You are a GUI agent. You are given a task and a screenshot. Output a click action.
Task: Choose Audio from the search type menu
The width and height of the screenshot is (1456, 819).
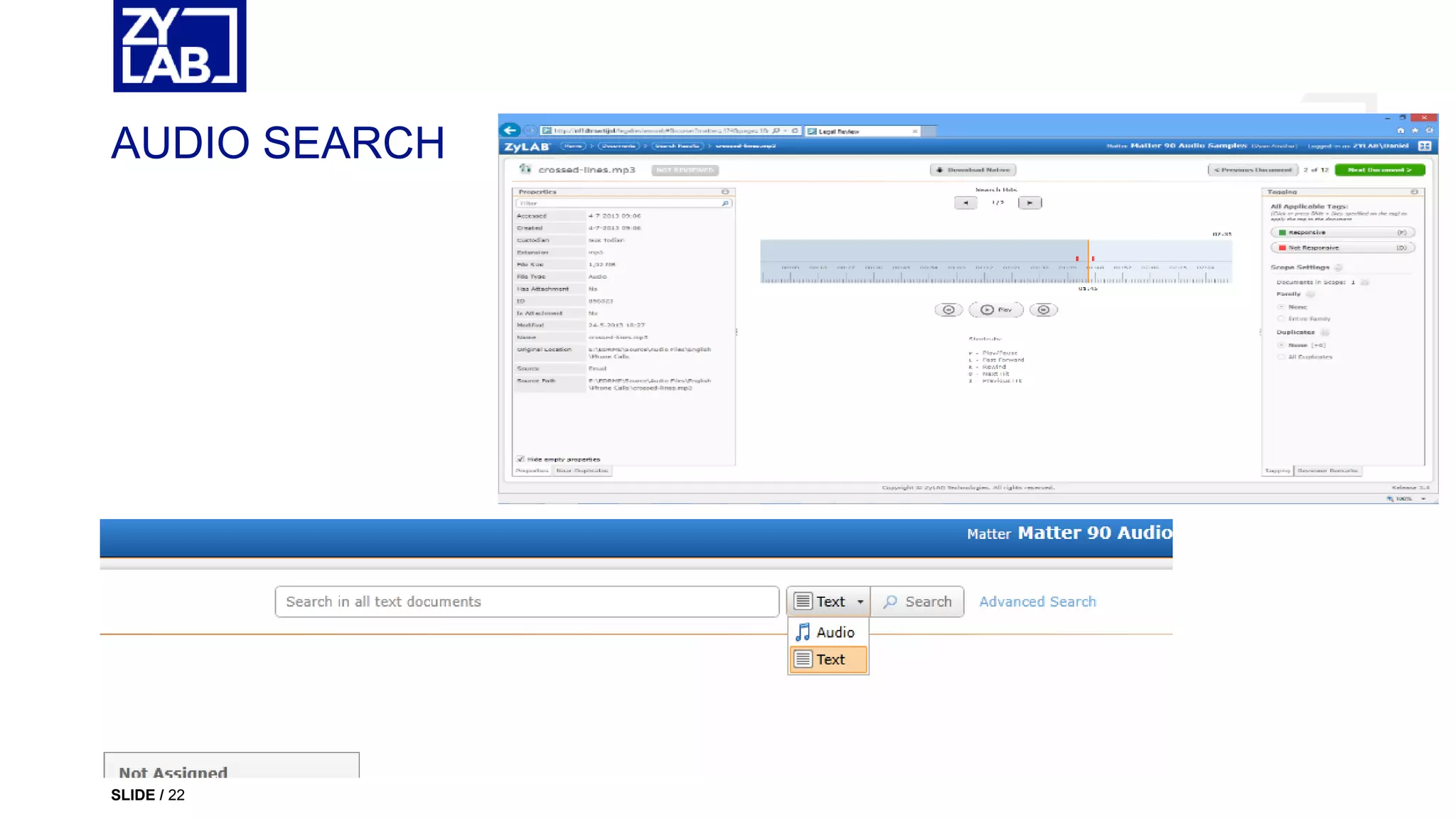[828, 632]
